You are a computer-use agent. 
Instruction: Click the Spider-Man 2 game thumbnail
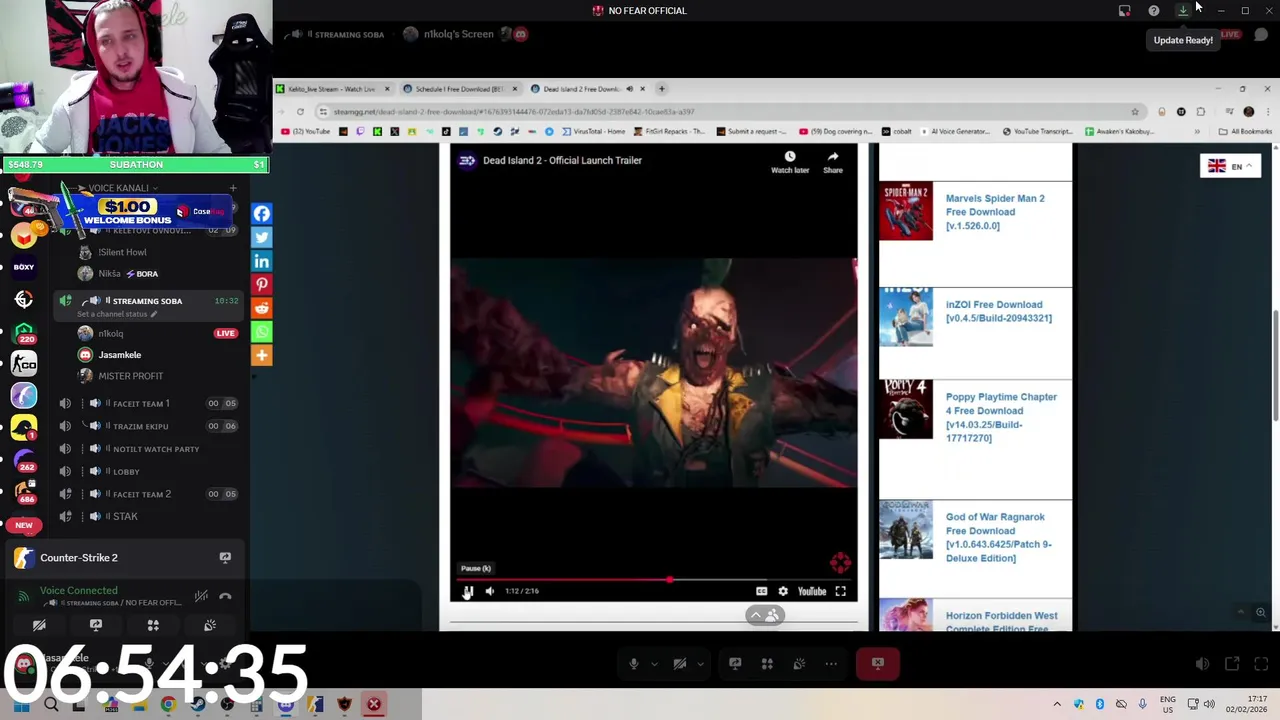[906, 211]
